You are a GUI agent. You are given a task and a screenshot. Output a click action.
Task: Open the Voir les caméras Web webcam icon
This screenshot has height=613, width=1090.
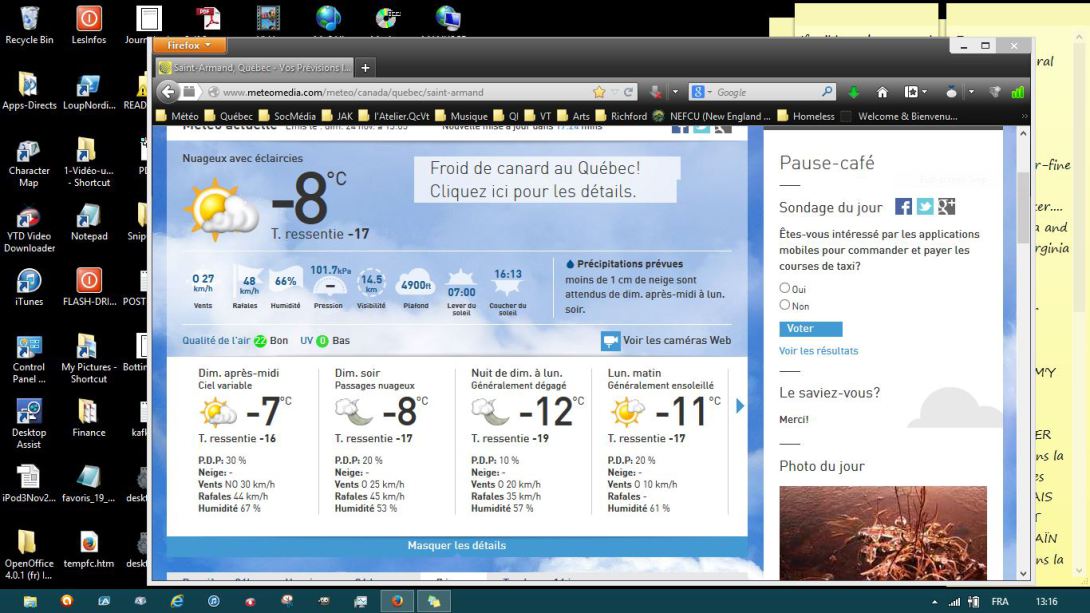point(611,340)
